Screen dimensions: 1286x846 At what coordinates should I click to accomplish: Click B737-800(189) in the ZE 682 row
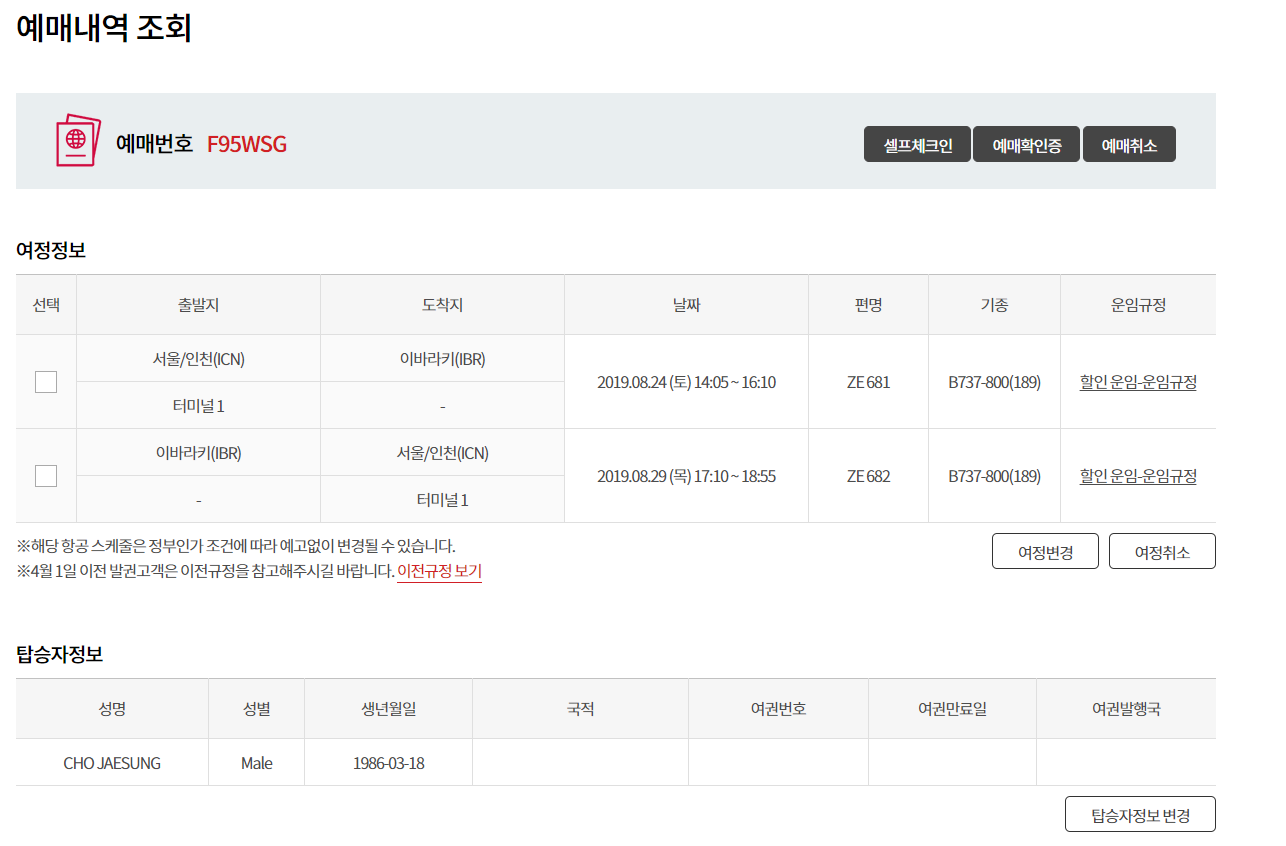(994, 476)
